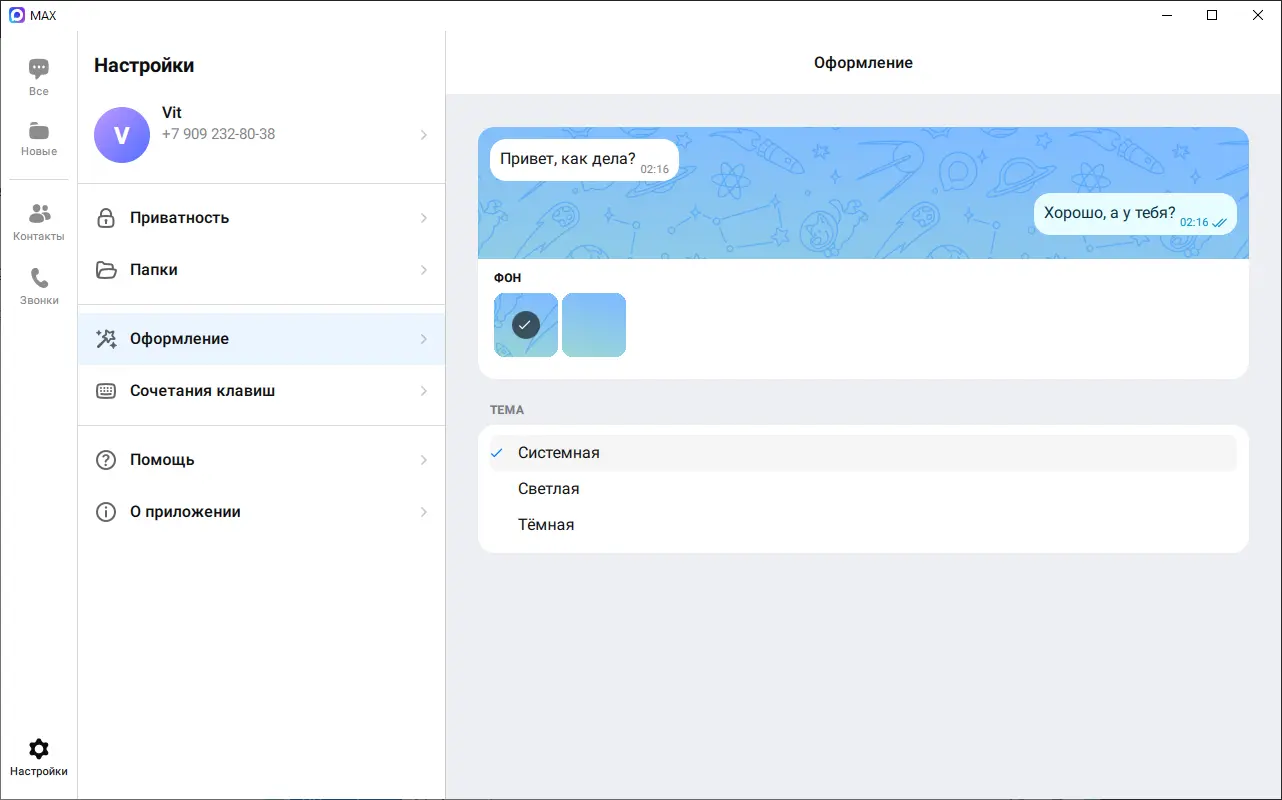Screen dimensions: 1282x800
Task: Click the Настройки panel heading
Action: tap(144, 66)
